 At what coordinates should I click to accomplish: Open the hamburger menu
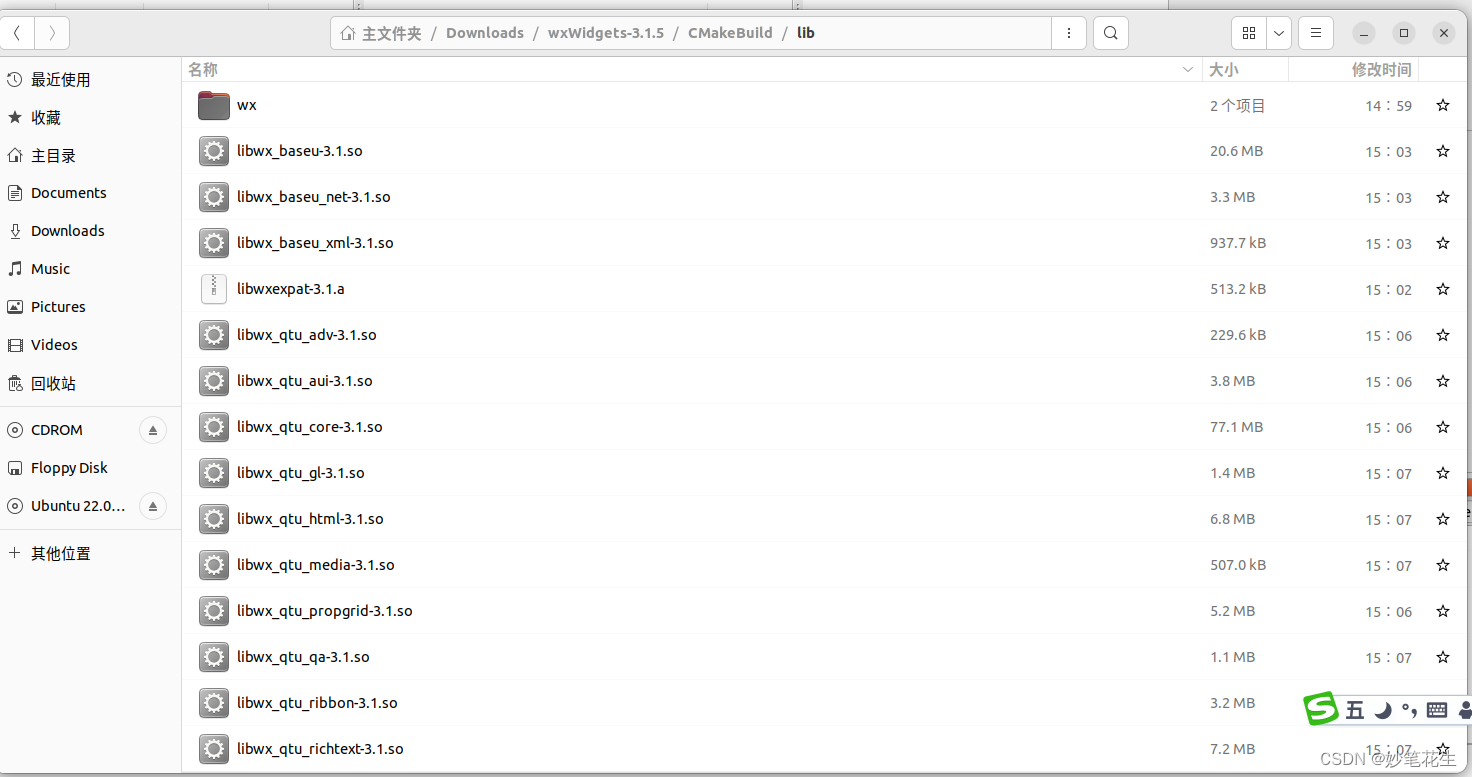[1315, 32]
